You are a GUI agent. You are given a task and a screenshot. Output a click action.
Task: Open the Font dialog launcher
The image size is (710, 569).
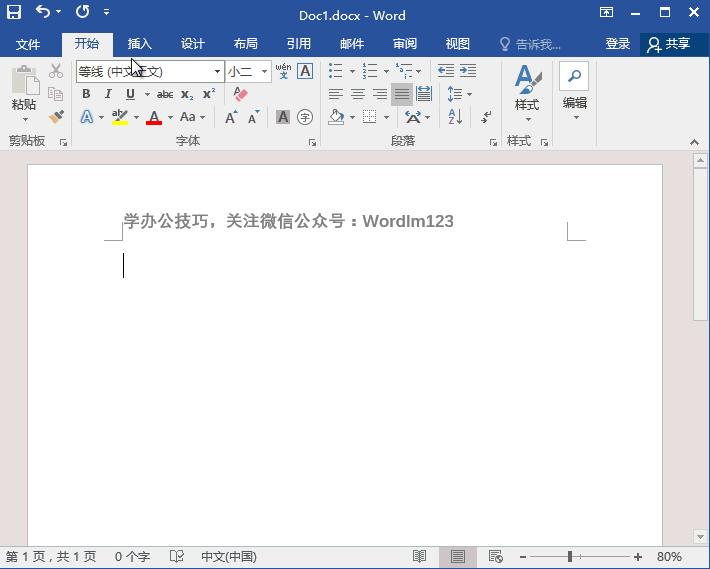coord(312,143)
